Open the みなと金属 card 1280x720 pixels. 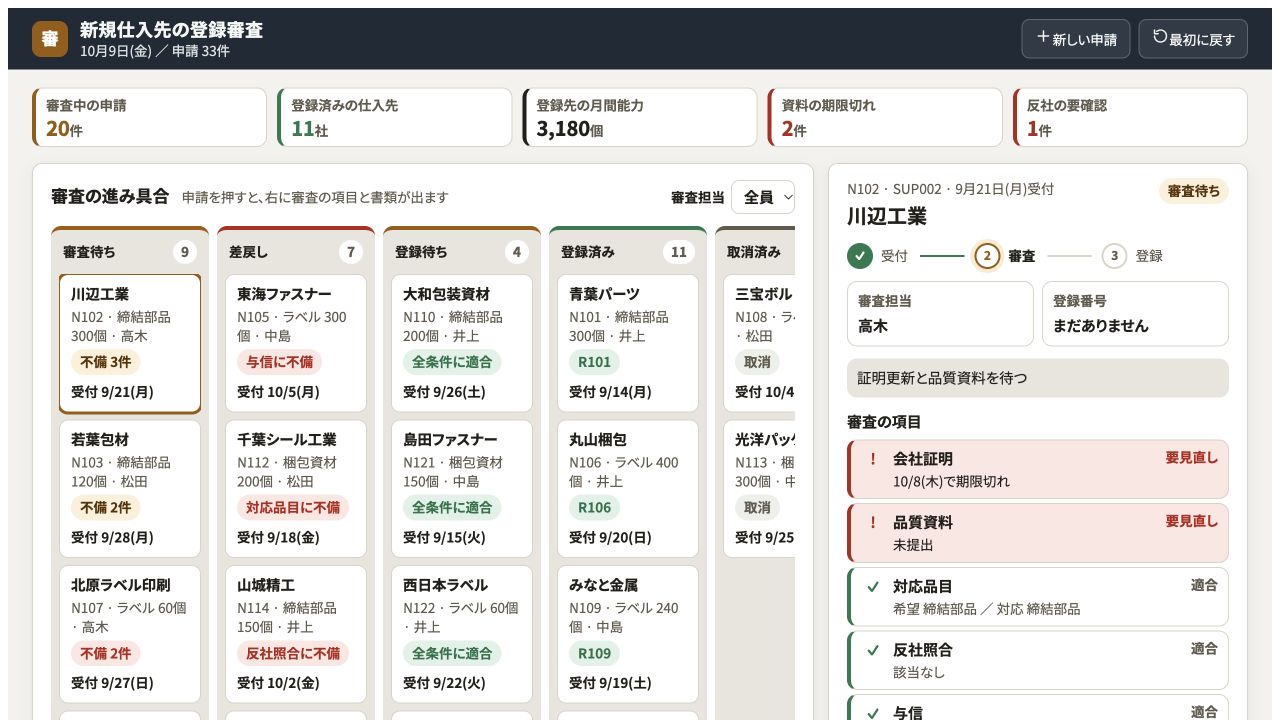click(x=628, y=635)
